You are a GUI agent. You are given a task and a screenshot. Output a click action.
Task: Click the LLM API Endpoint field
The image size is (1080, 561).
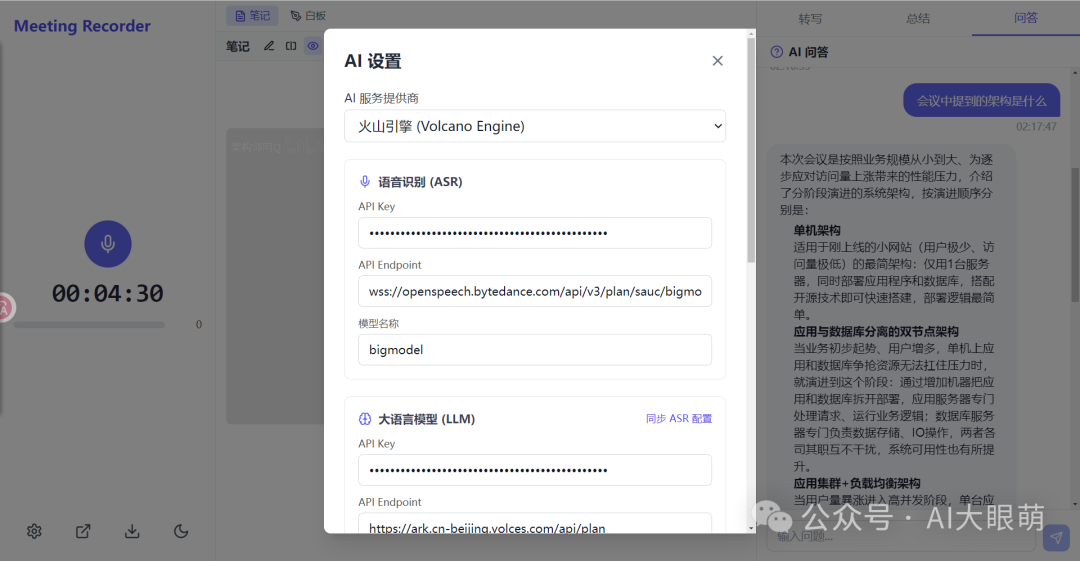(535, 524)
